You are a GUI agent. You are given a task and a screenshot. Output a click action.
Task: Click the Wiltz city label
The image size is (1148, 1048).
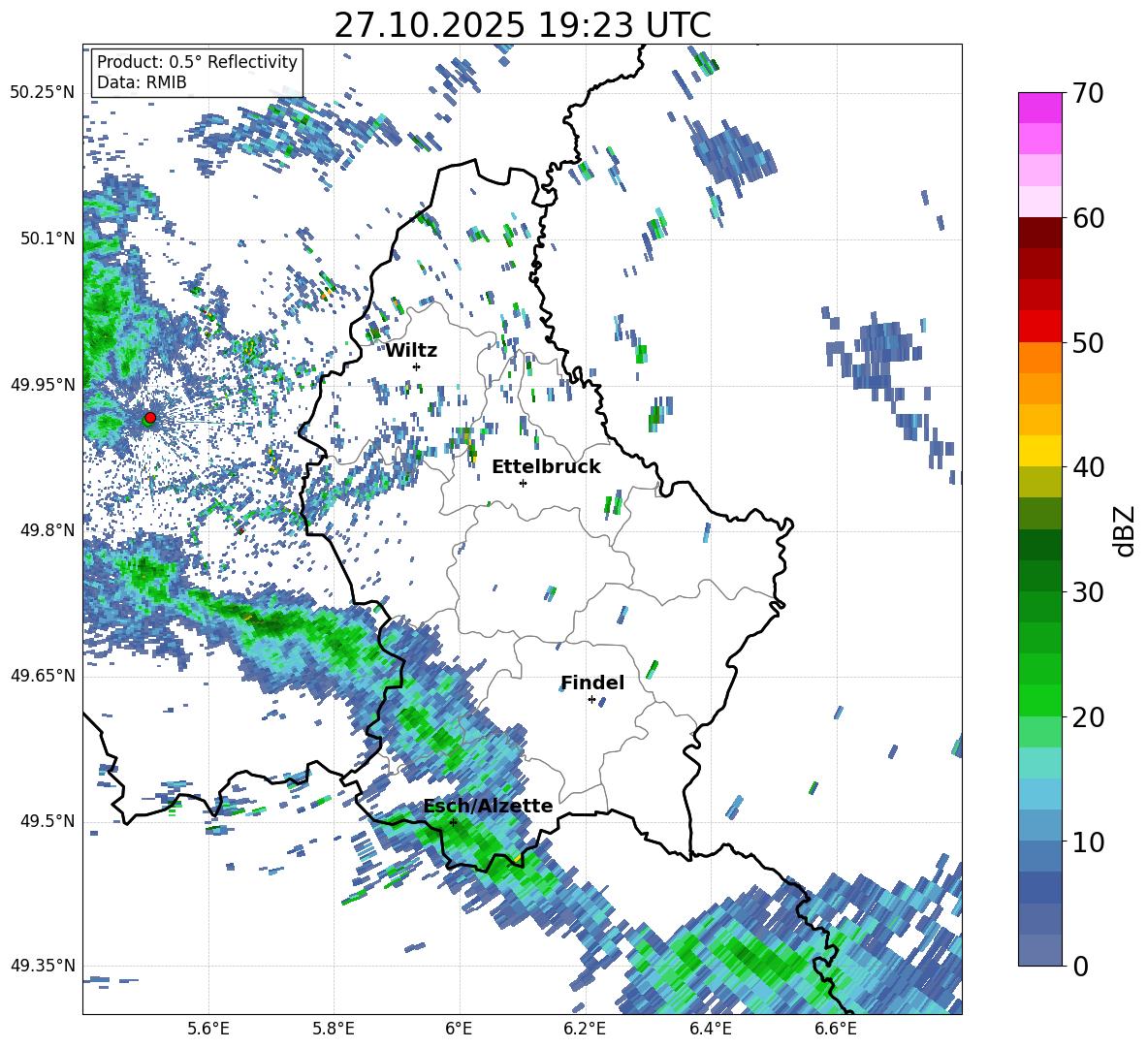click(411, 351)
